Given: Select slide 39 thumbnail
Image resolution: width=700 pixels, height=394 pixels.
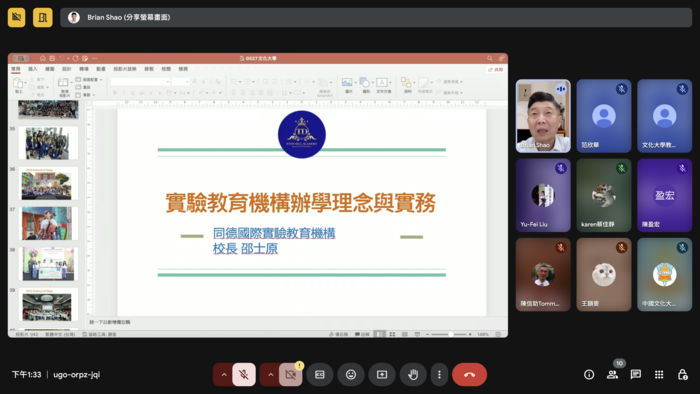Looking at the screenshot, I should [x=48, y=305].
